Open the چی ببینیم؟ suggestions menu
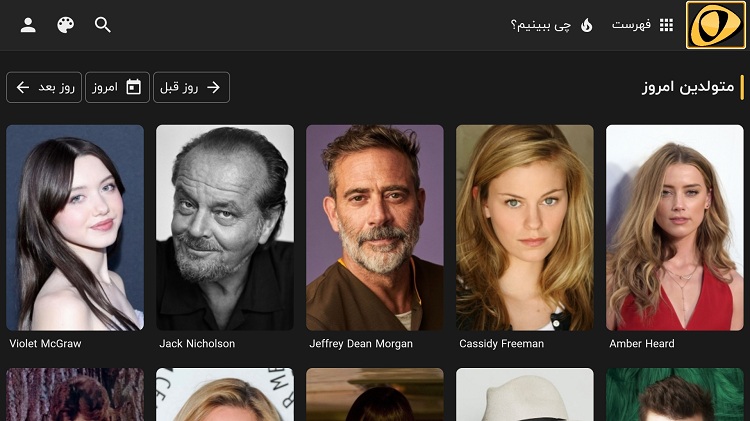Screen dimensions: 750x421 tap(552, 25)
